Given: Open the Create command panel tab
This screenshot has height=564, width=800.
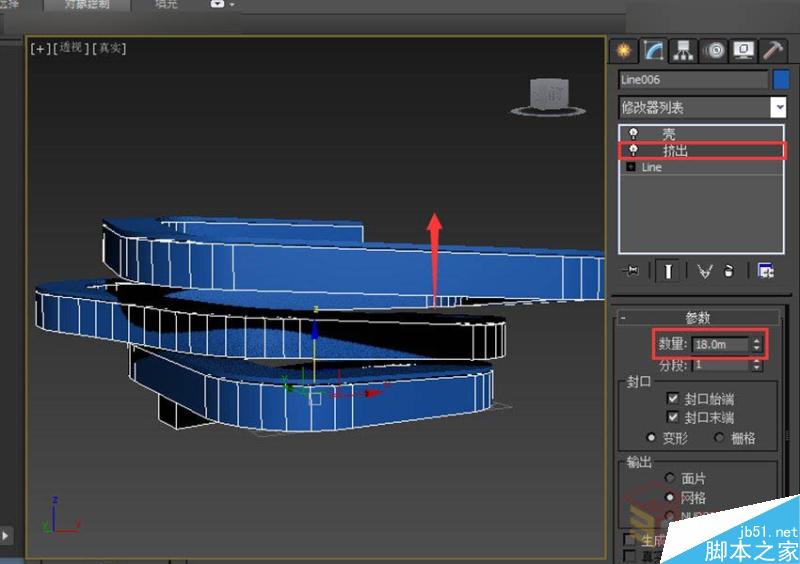Looking at the screenshot, I should (x=625, y=50).
